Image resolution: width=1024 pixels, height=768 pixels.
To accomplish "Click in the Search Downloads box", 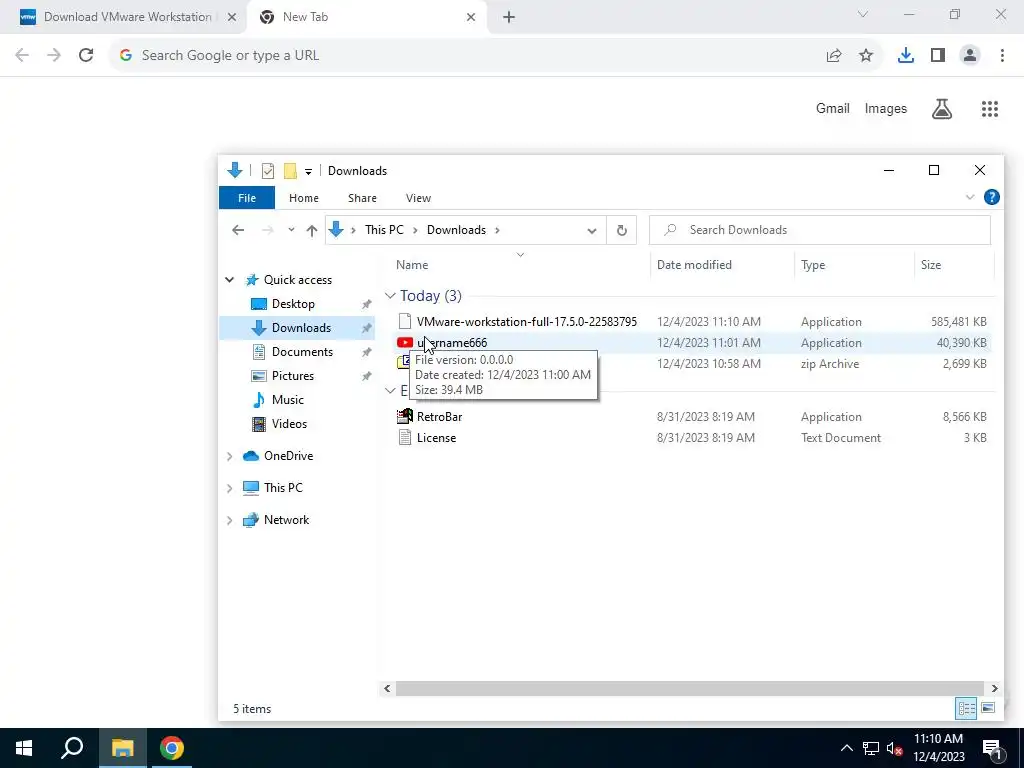I will click(820, 230).
